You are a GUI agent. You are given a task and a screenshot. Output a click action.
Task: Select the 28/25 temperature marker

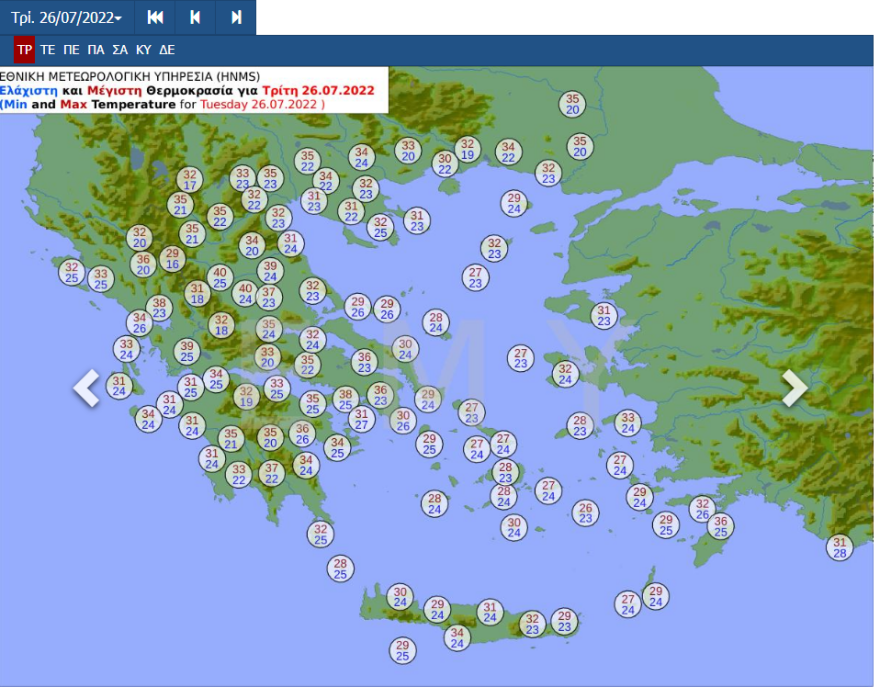pyautogui.click(x=340, y=568)
